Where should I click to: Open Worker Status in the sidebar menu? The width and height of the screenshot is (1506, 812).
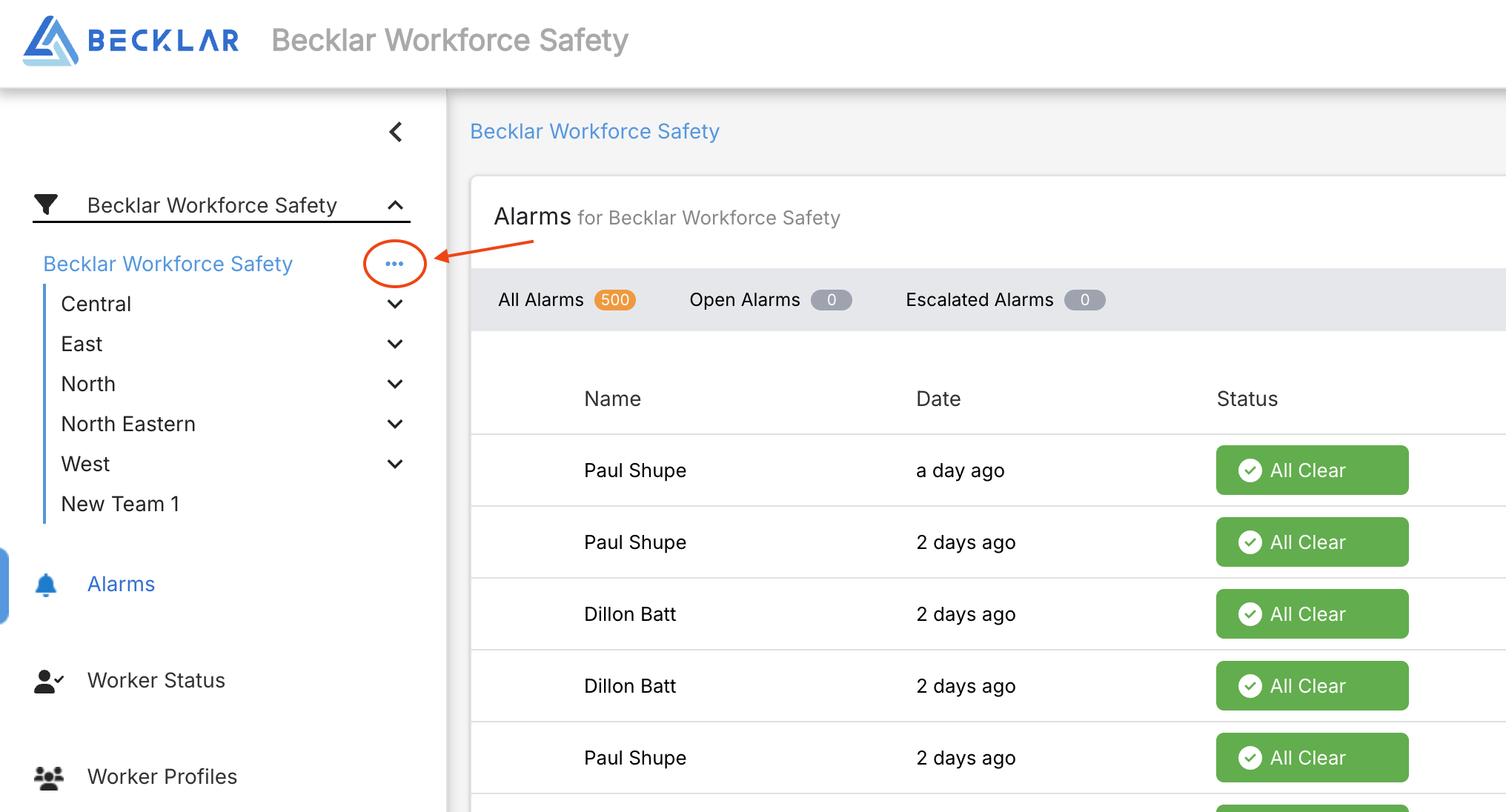tap(156, 681)
